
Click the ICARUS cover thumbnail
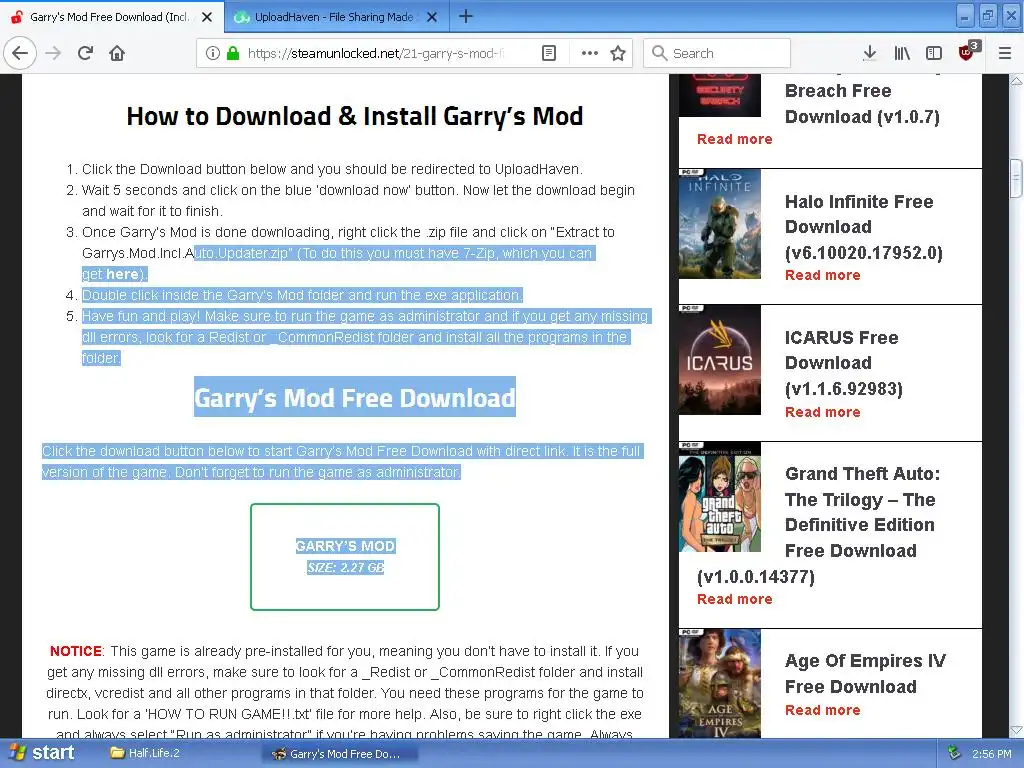pyautogui.click(x=720, y=360)
